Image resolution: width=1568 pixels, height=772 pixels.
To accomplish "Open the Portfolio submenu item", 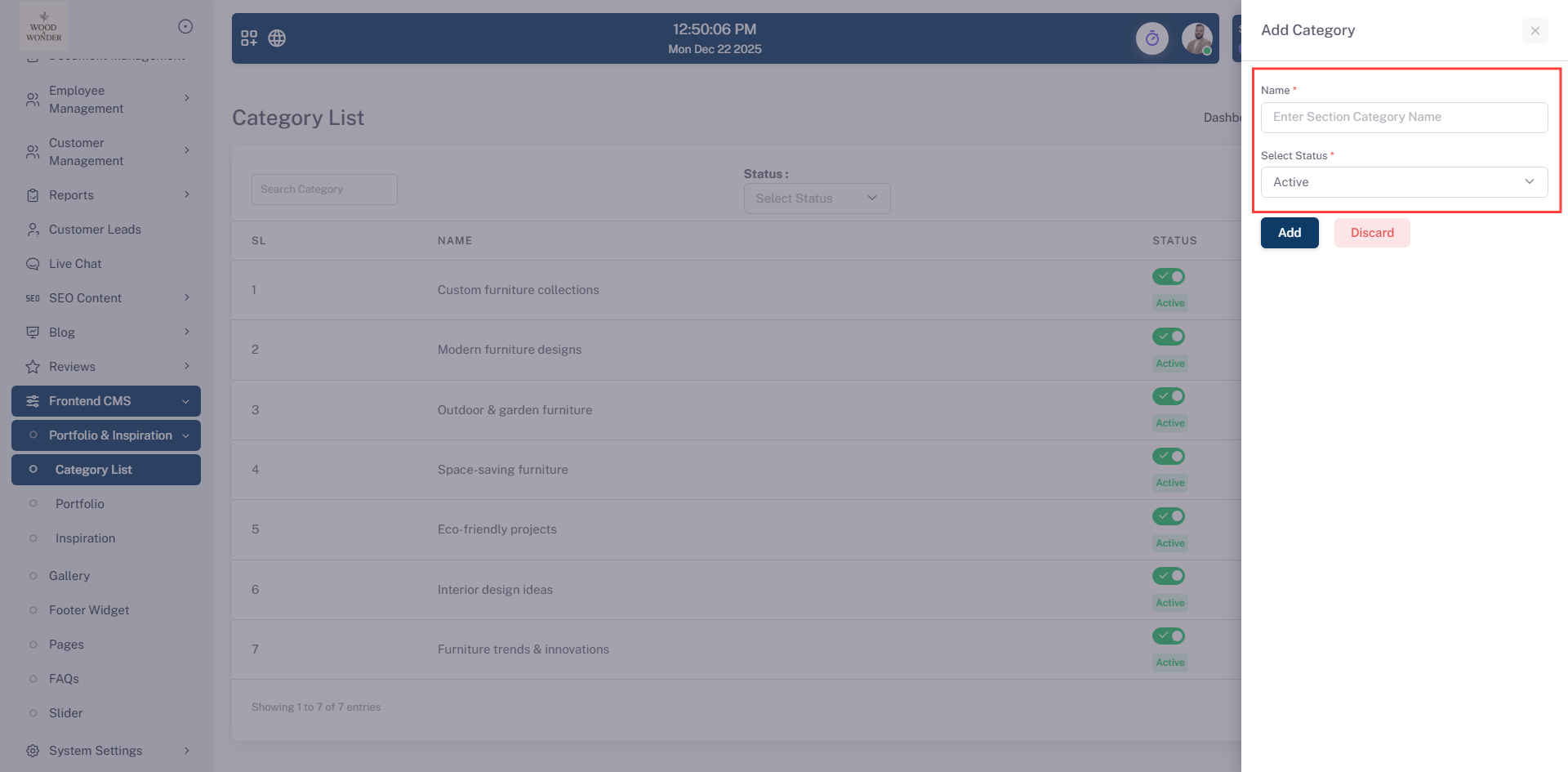I will pyautogui.click(x=80, y=504).
